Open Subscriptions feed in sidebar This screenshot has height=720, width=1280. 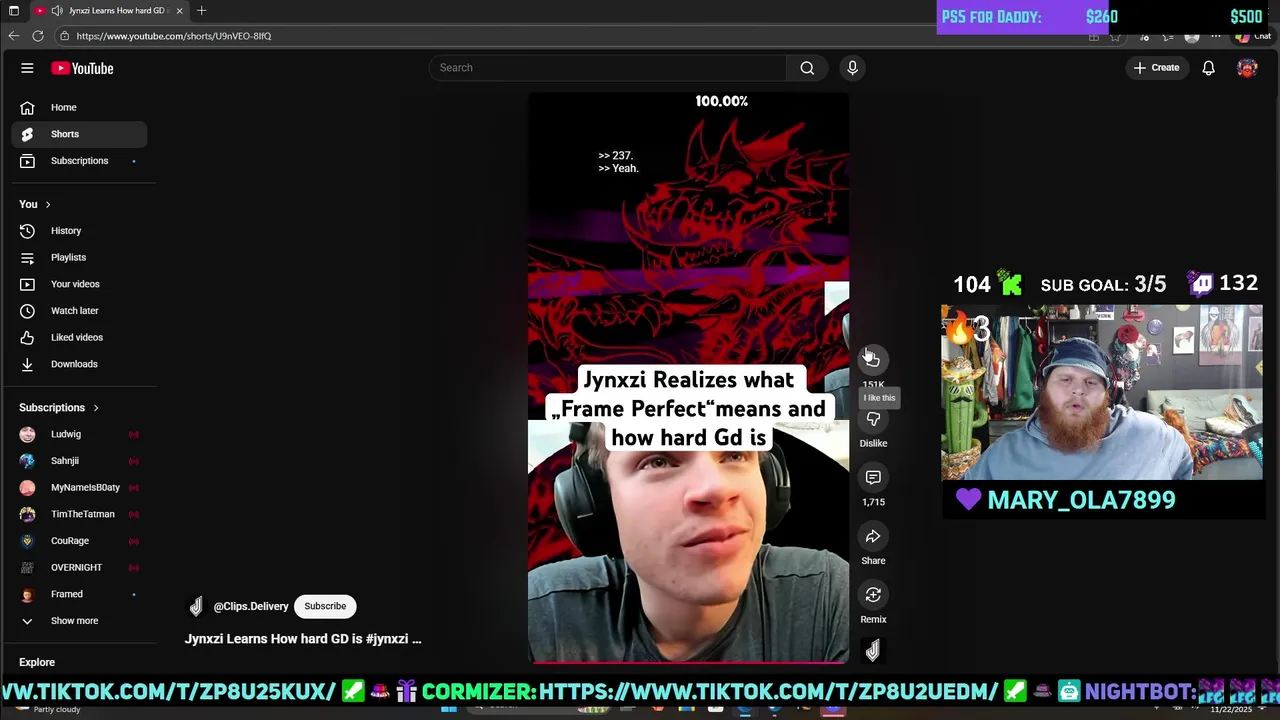tap(79, 161)
